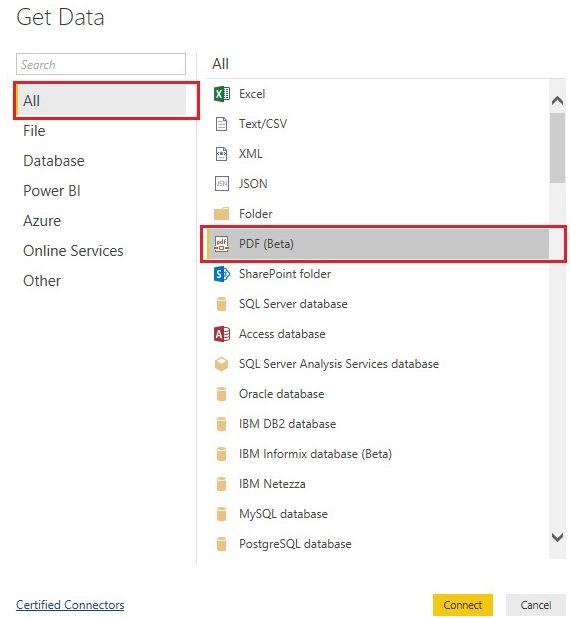This screenshot has width=570, height=618.
Task: Click the scroll down arrow
Action: click(557, 537)
